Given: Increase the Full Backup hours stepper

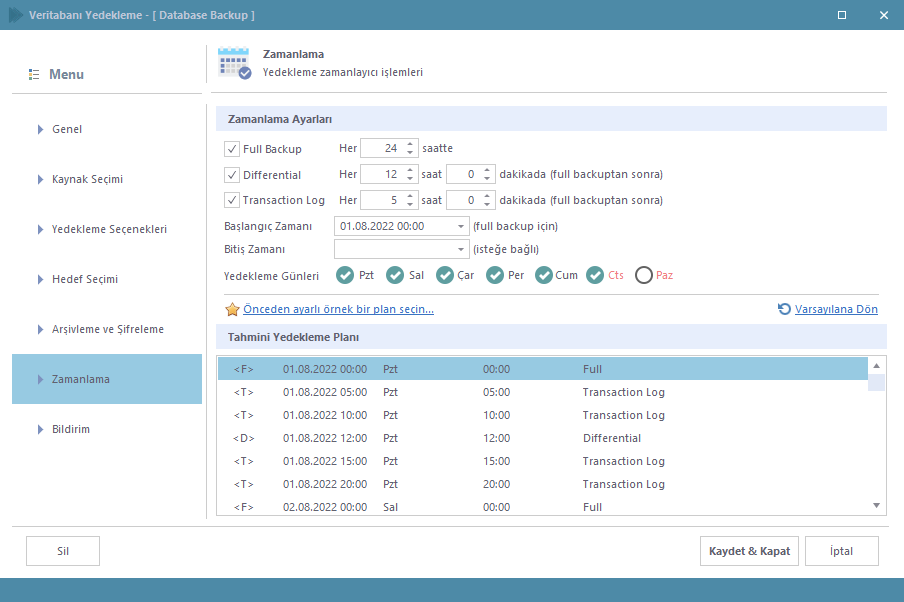Looking at the screenshot, I should point(410,144).
